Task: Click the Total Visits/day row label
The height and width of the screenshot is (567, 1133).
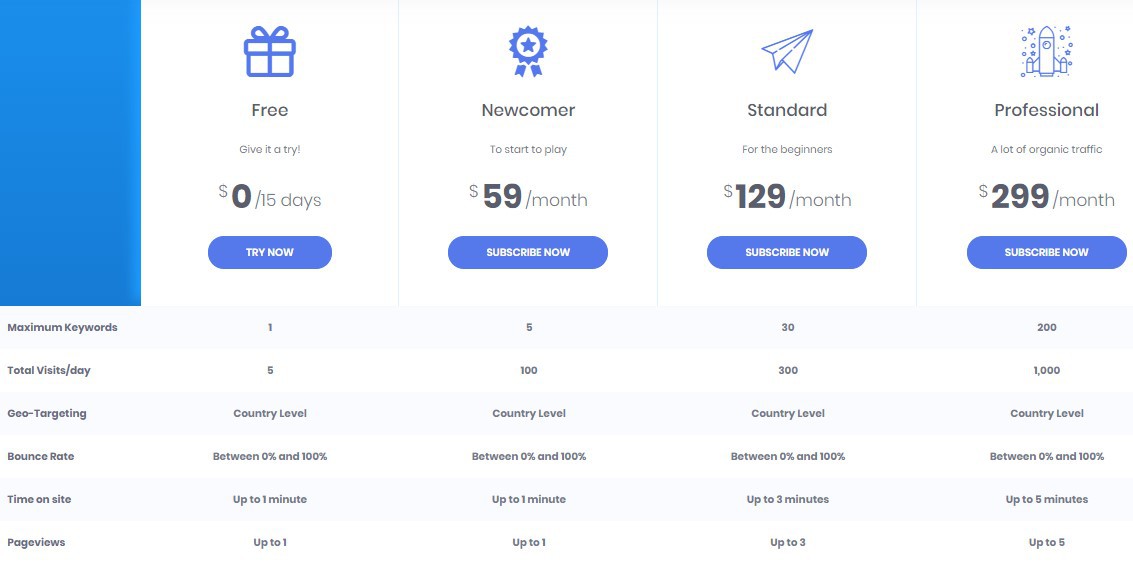Action: pyautogui.click(x=49, y=370)
